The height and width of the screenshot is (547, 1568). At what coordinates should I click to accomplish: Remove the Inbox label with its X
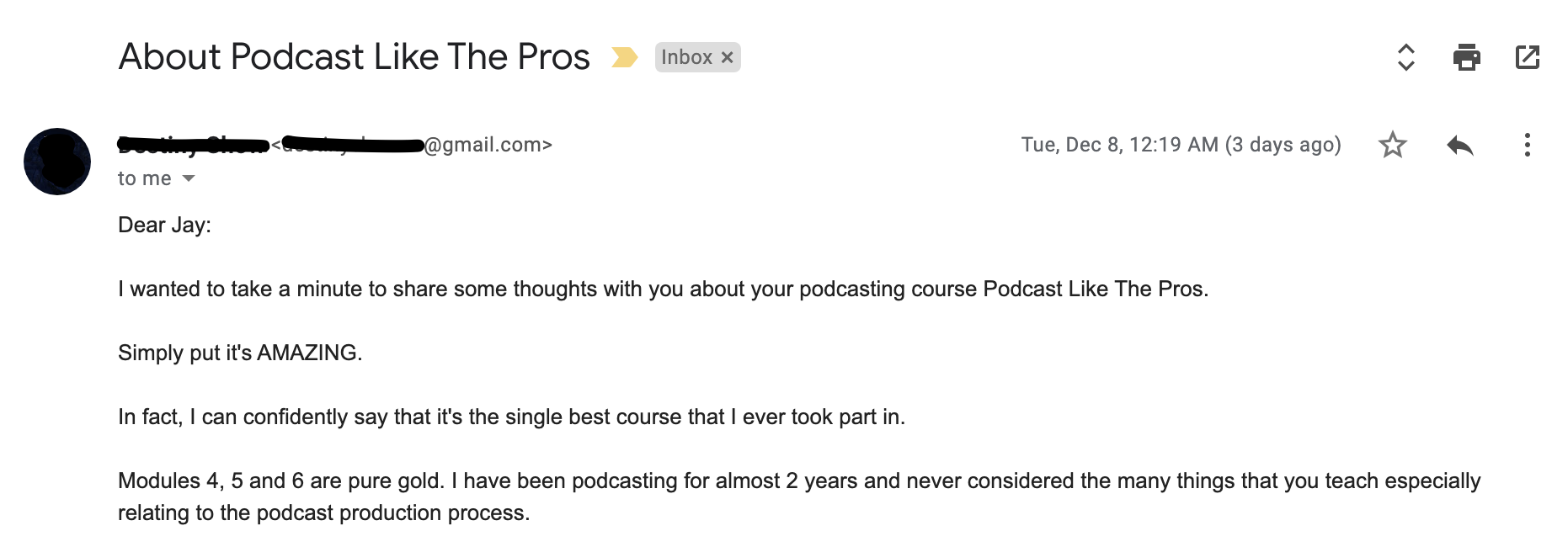[727, 57]
